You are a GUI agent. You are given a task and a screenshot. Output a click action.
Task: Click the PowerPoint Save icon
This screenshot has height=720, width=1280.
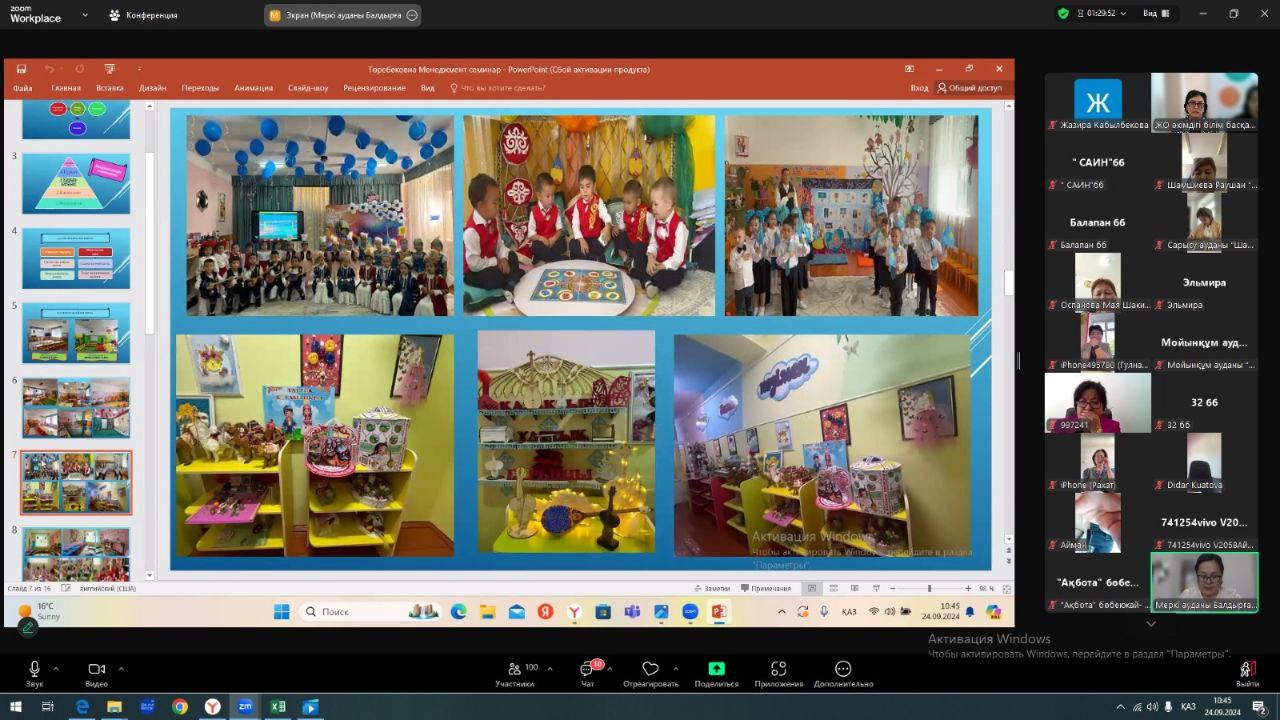[x=21, y=69]
